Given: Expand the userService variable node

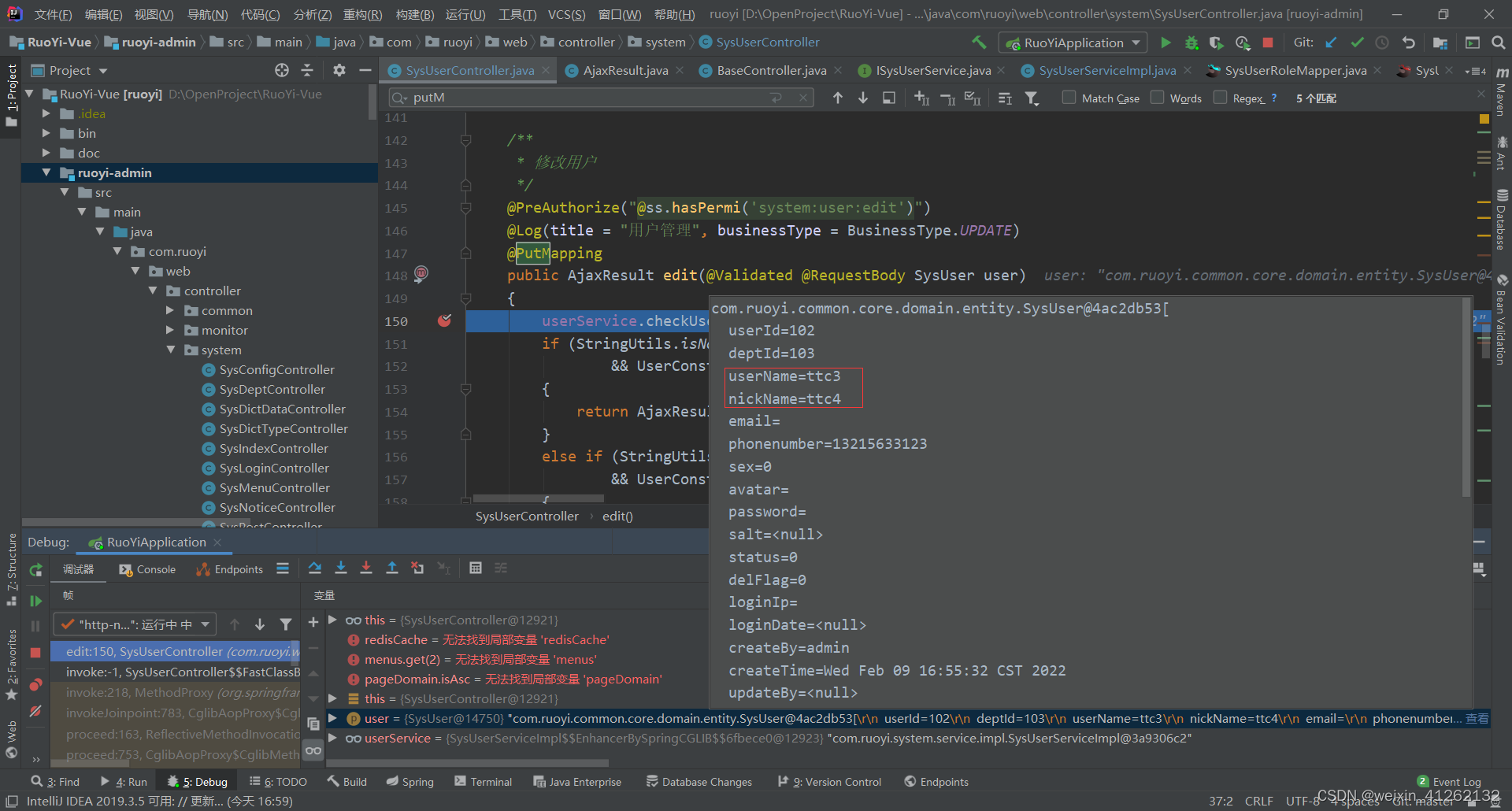Looking at the screenshot, I should point(332,738).
